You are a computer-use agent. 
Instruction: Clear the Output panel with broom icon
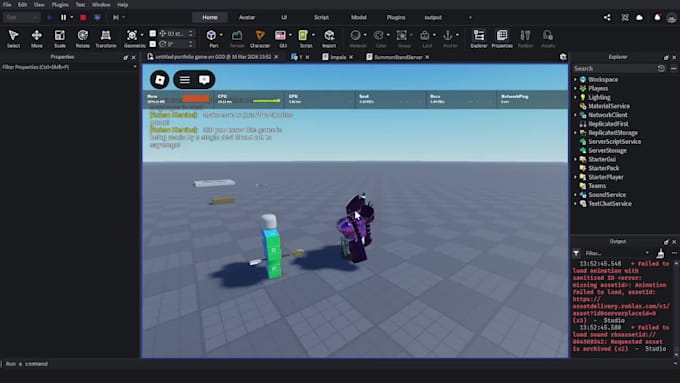point(660,253)
